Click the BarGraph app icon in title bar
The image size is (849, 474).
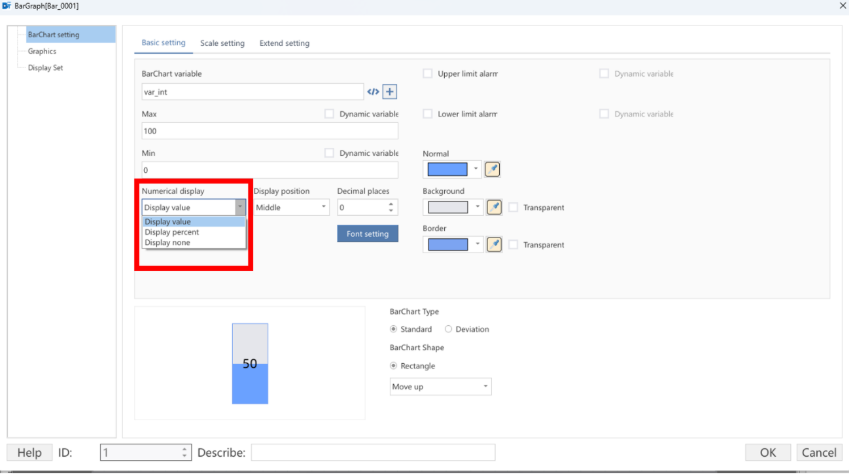click(6, 5)
